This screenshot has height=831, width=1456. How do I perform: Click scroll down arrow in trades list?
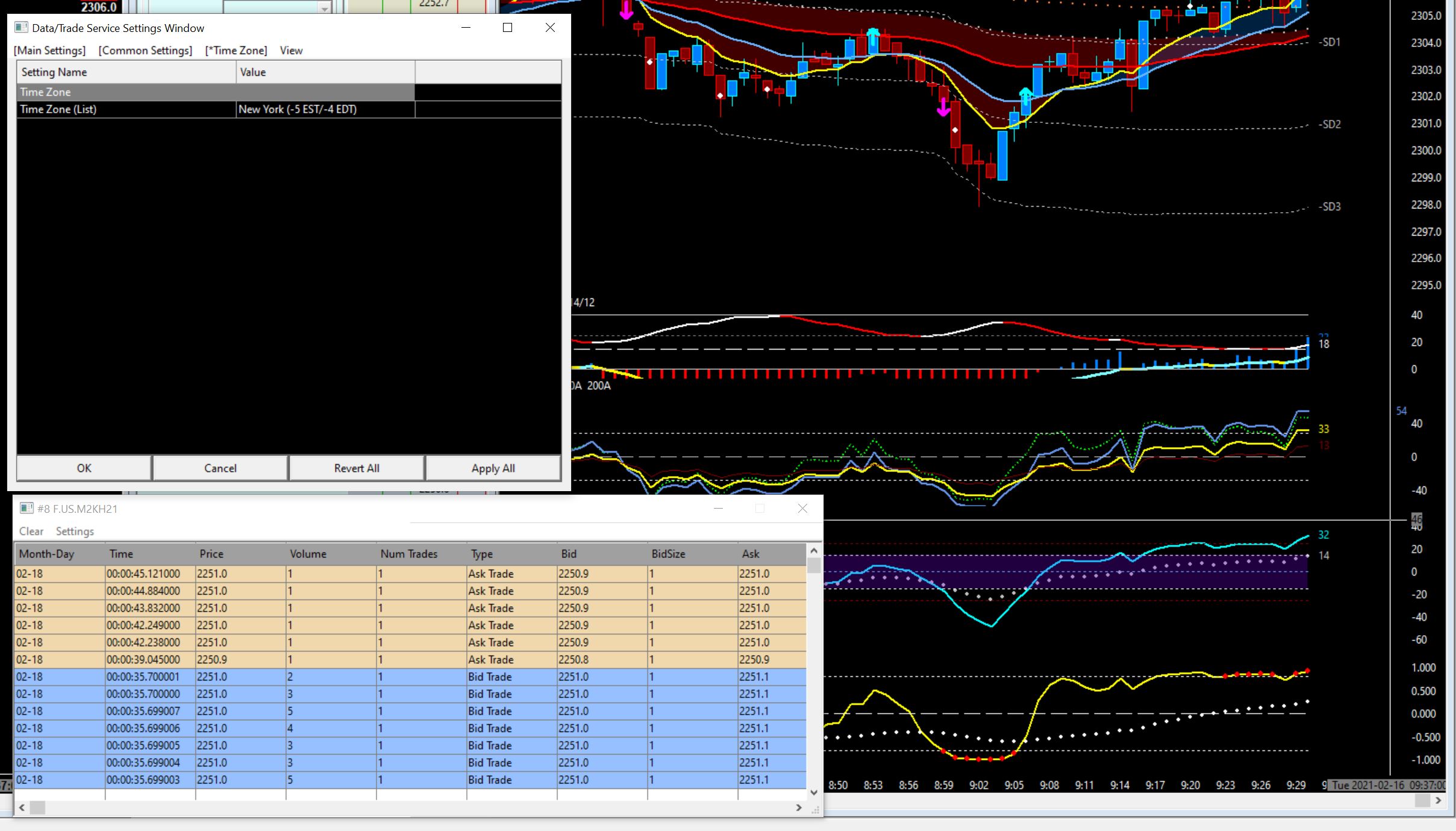click(x=814, y=792)
